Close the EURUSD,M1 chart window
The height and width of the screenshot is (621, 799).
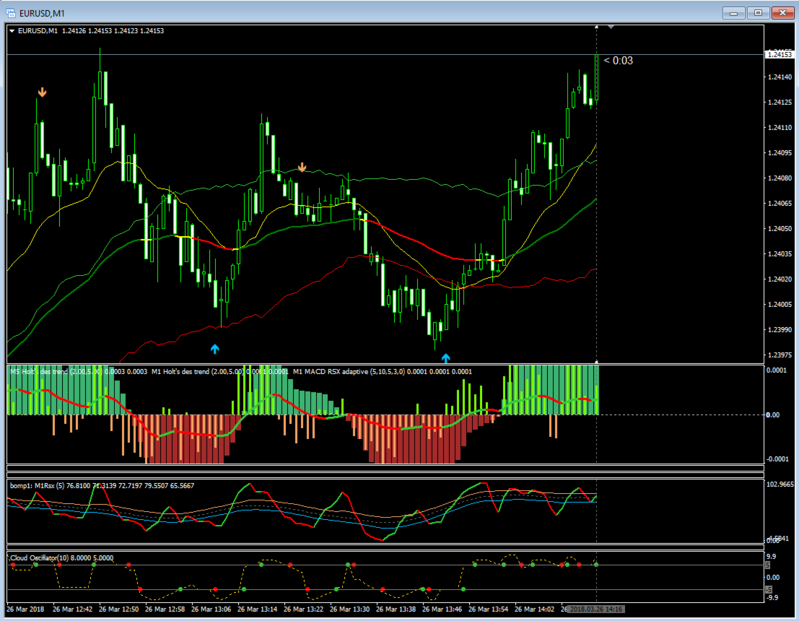[x=783, y=13]
